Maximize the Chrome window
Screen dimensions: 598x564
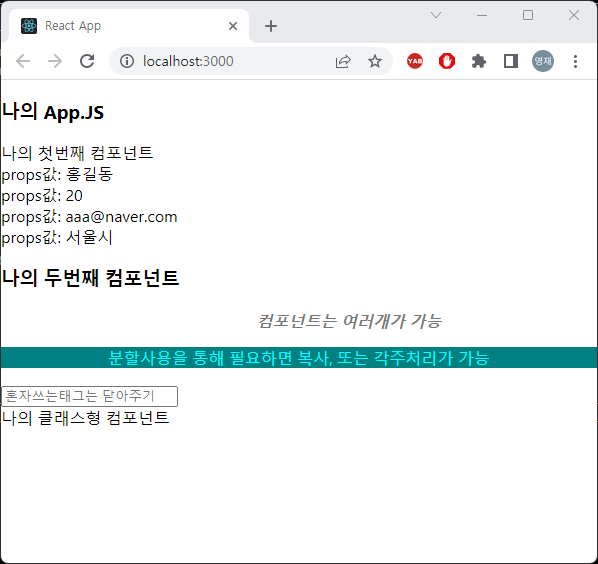528,15
